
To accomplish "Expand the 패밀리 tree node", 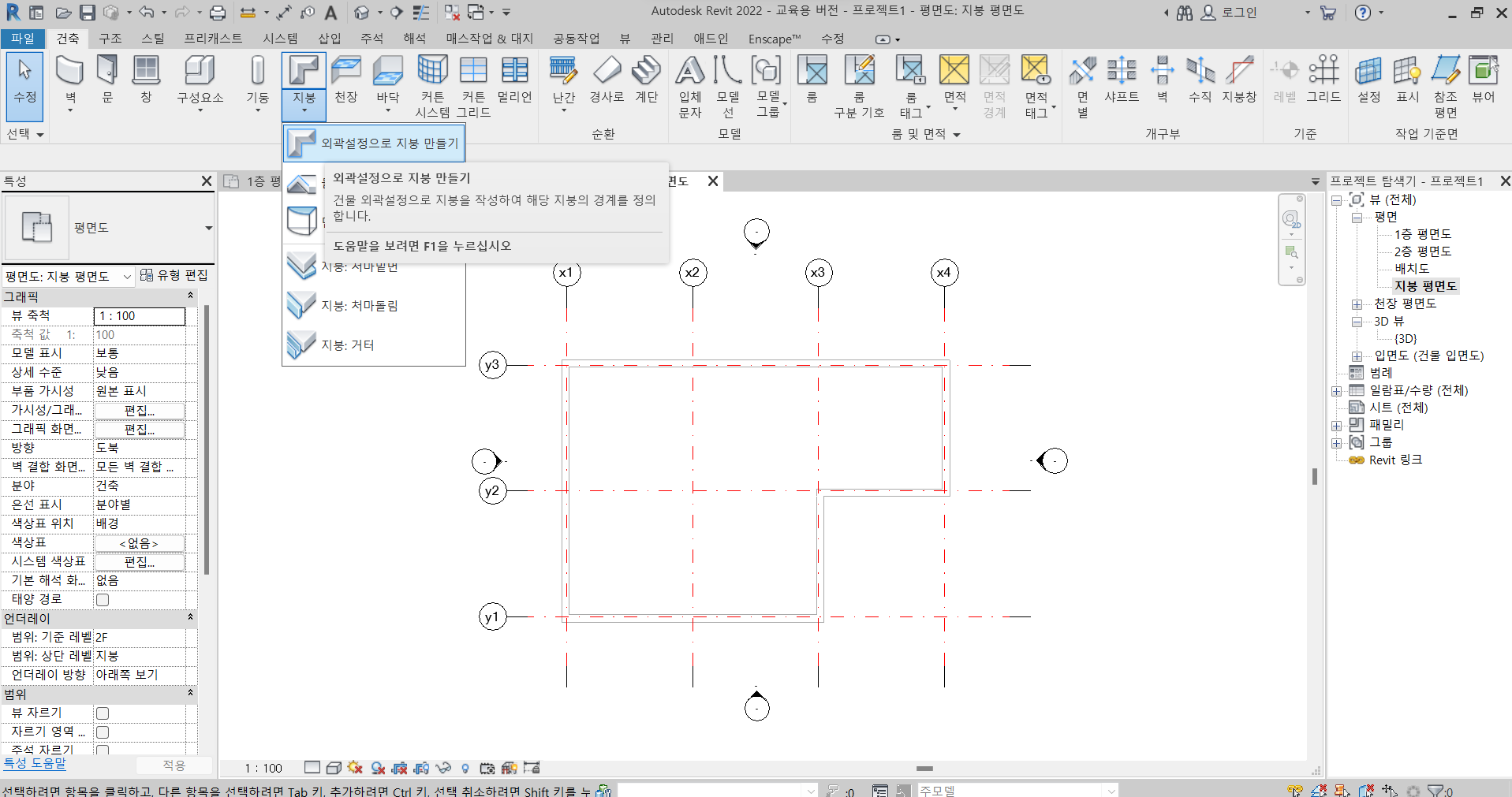I will pyautogui.click(x=1337, y=426).
